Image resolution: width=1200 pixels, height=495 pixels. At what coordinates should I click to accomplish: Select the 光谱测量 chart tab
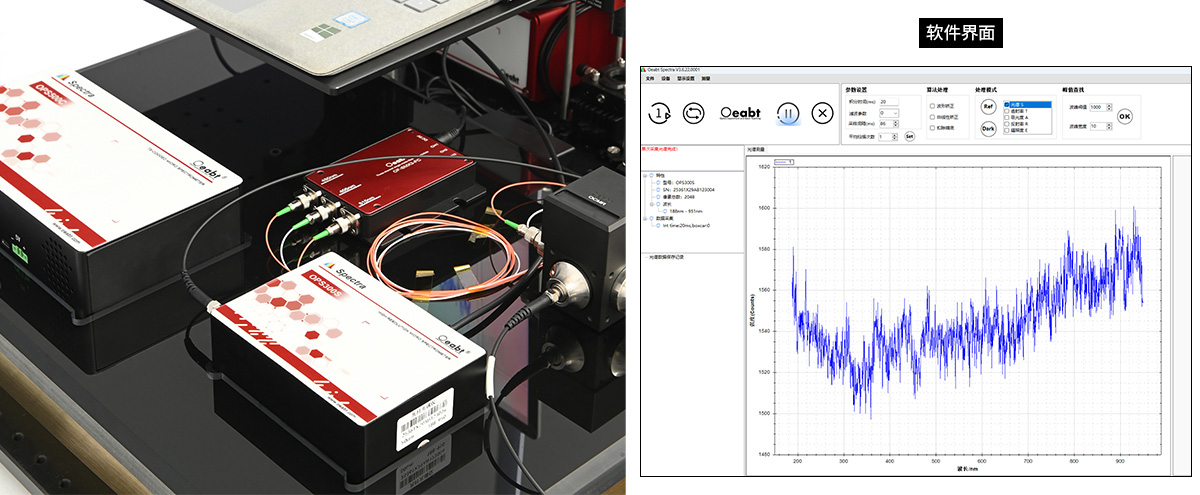(x=755, y=150)
